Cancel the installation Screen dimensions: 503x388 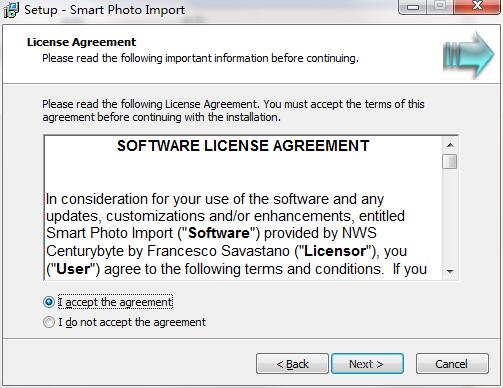[452, 364]
